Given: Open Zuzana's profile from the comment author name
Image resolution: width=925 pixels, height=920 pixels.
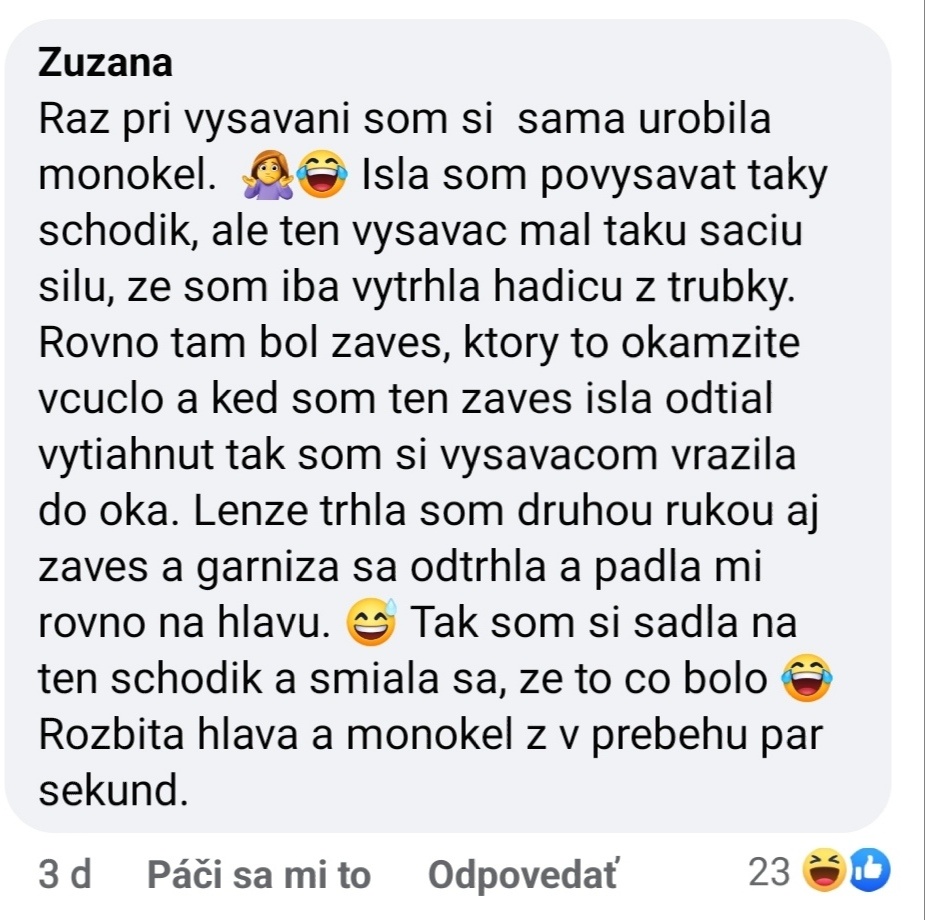Looking at the screenshot, I should 106,63.
